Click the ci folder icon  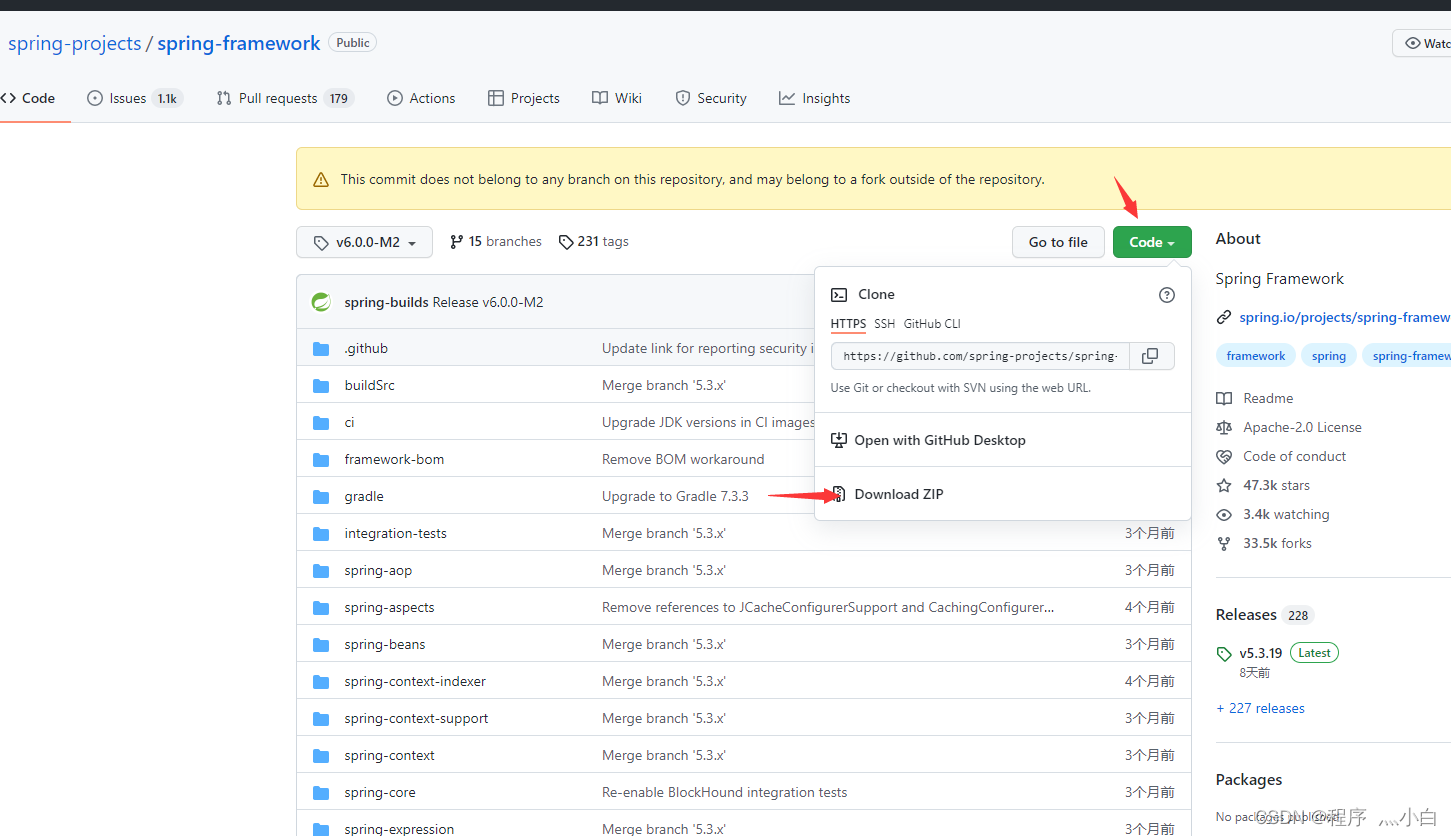[321, 423]
